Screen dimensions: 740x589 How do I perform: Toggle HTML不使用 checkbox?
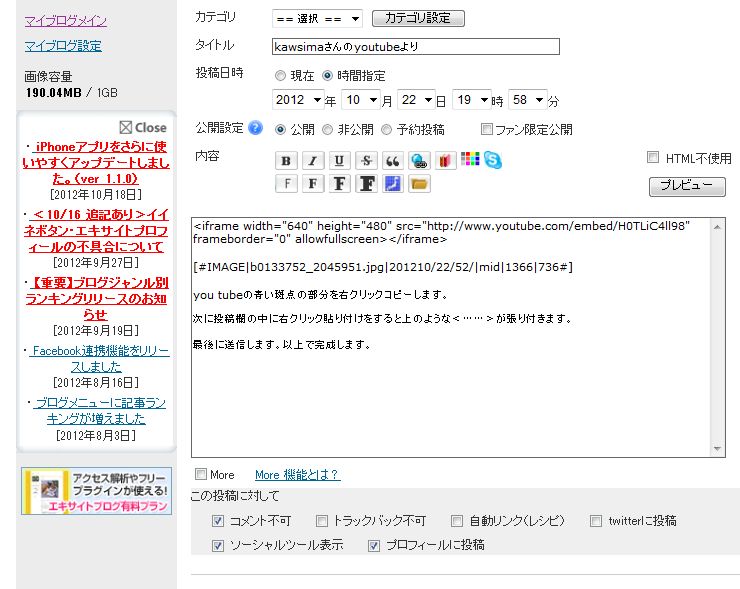pyautogui.click(x=653, y=157)
